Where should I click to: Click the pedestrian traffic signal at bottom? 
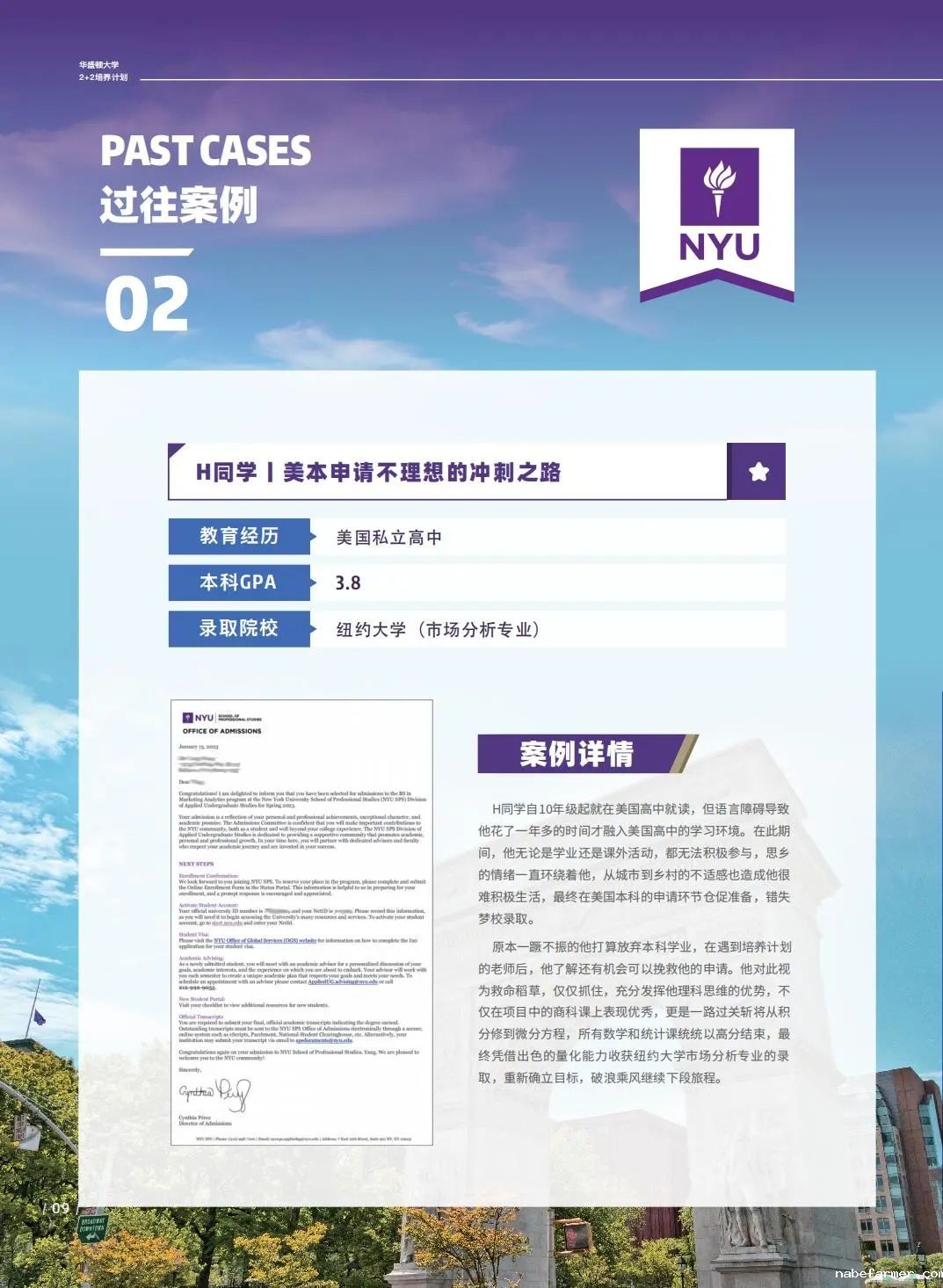click(x=577, y=1236)
